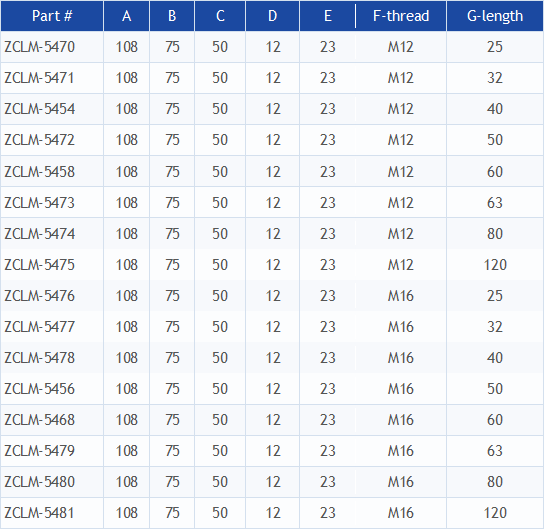Click part number ZCLM-5468
547x532 pixels.
coord(39,420)
